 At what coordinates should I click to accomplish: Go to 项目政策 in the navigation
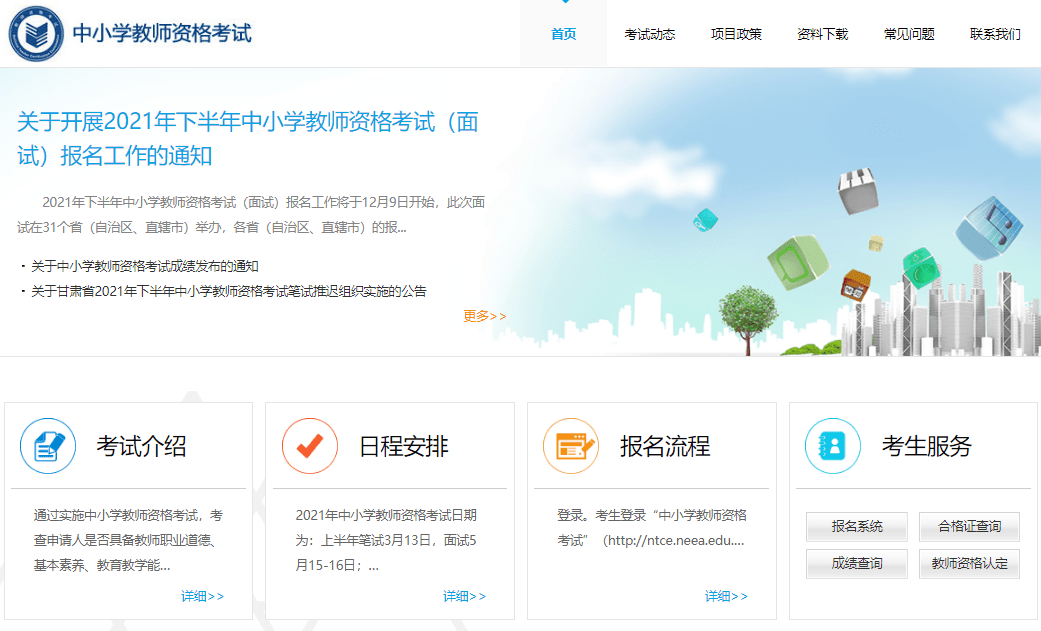(x=736, y=34)
